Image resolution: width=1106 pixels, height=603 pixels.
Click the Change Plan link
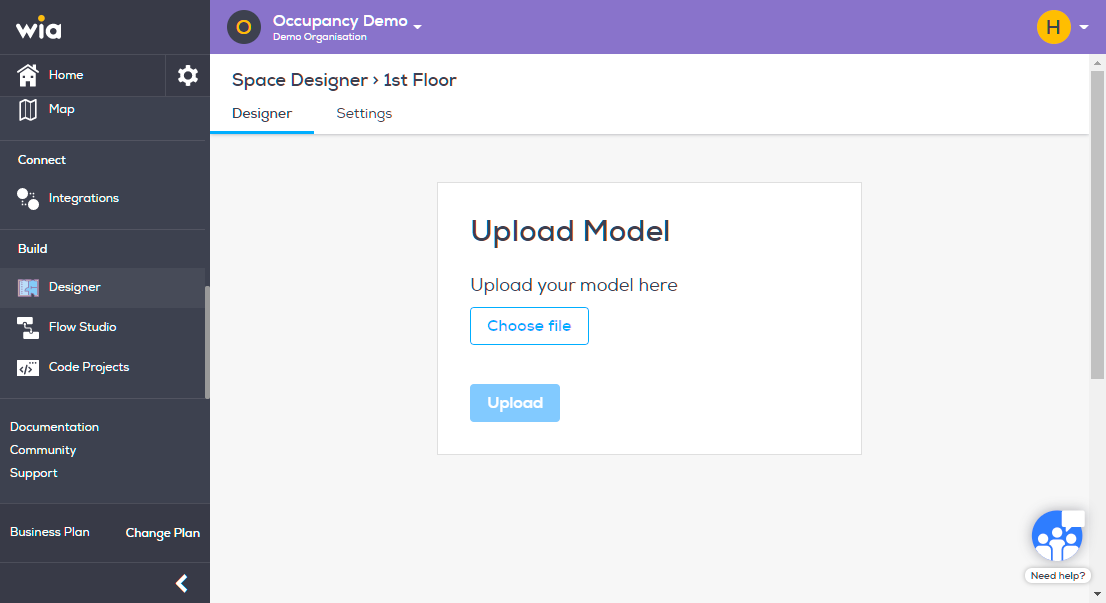point(162,532)
